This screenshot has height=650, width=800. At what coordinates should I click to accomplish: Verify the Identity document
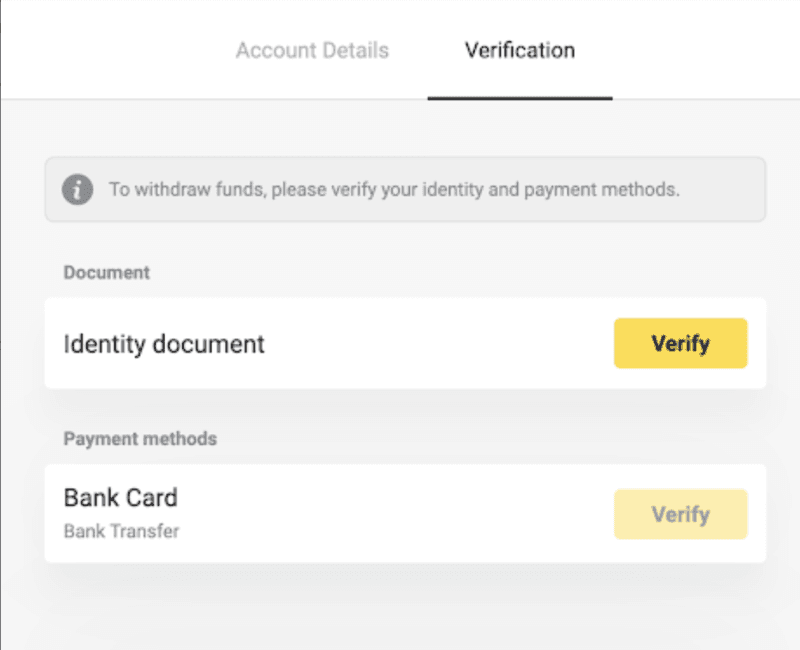point(681,343)
